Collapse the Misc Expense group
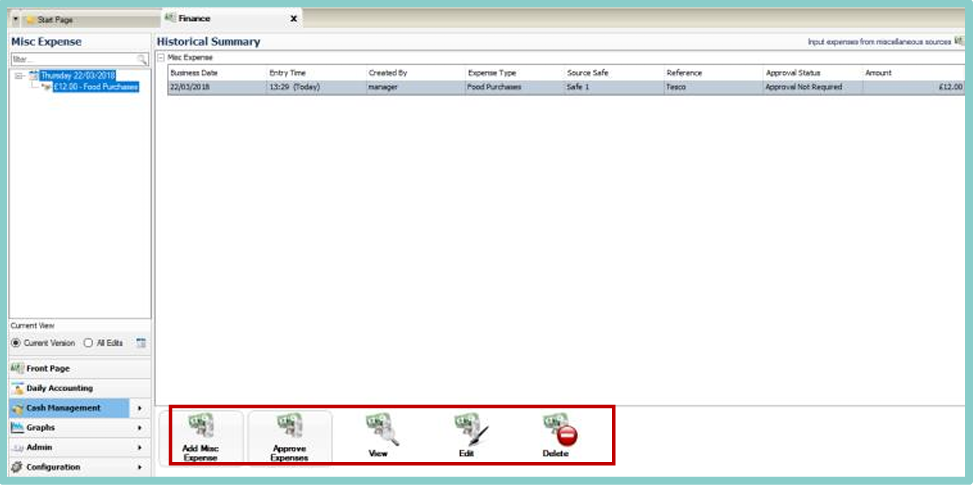The height and width of the screenshot is (486, 973). (x=162, y=58)
